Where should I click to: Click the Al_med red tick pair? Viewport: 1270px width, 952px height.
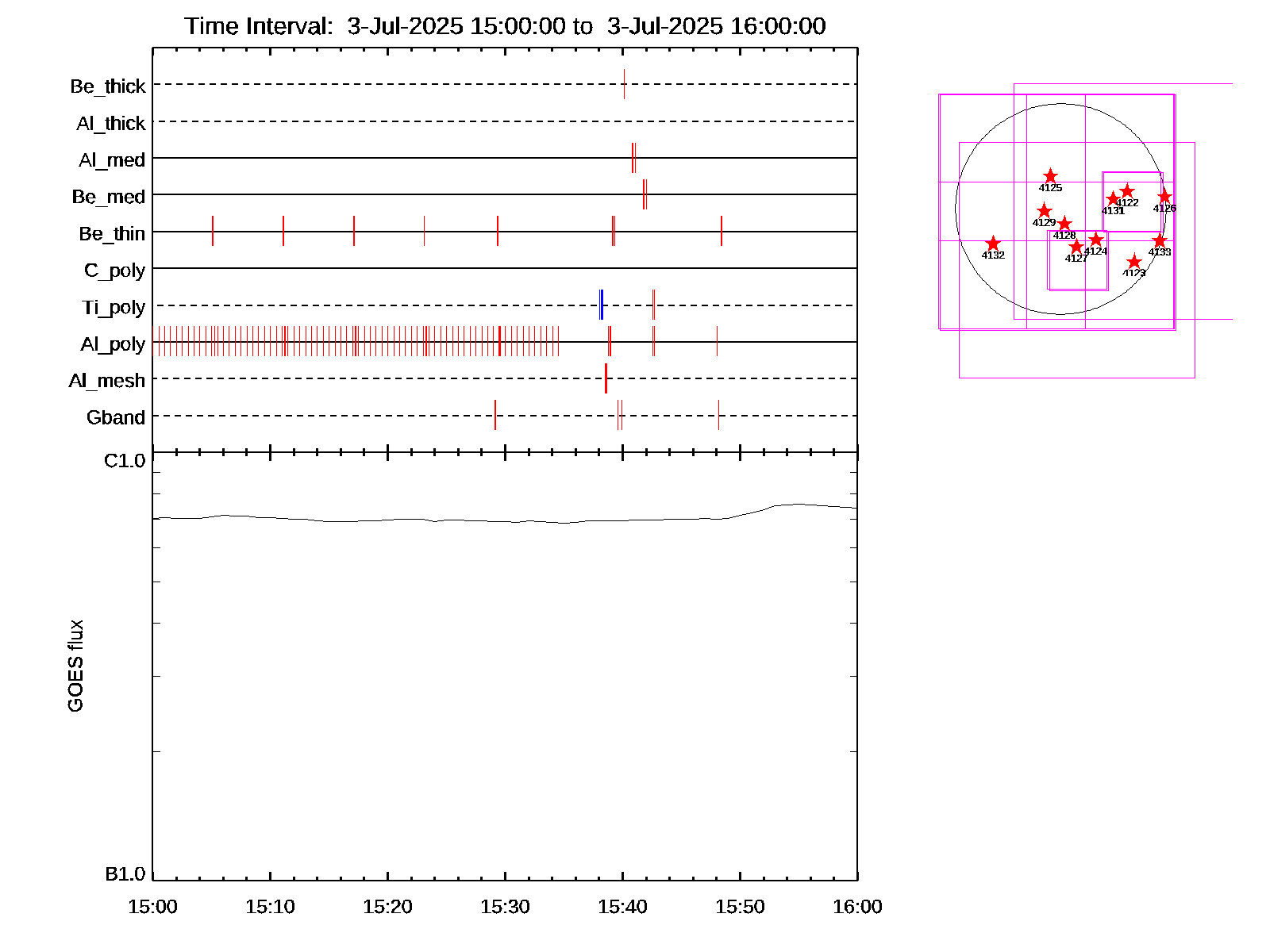633,158
